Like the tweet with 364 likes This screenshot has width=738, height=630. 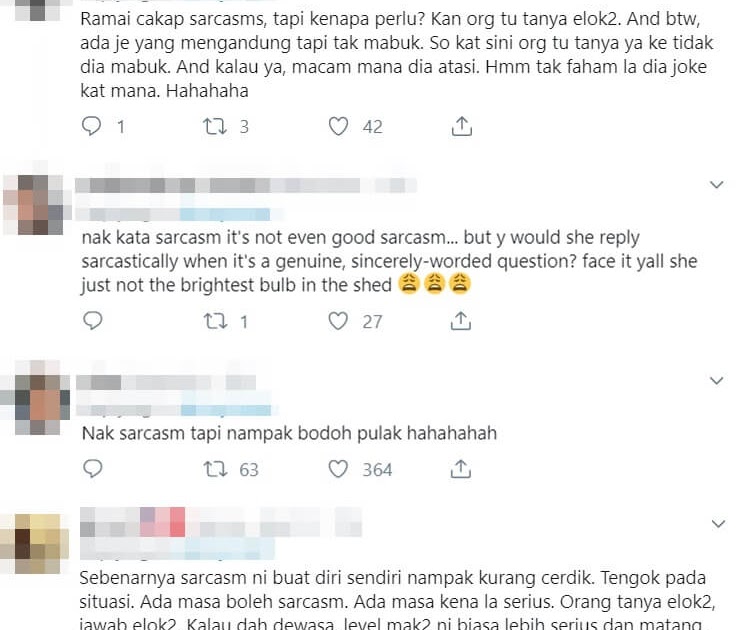pyautogui.click(x=338, y=469)
